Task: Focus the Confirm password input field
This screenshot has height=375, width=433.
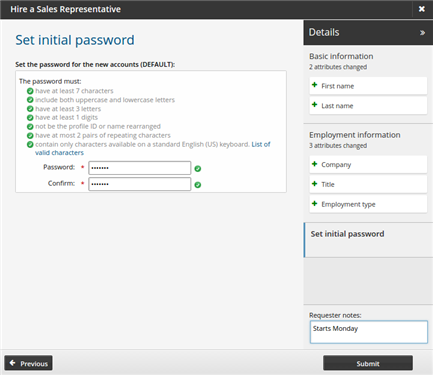Action: pos(140,184)
